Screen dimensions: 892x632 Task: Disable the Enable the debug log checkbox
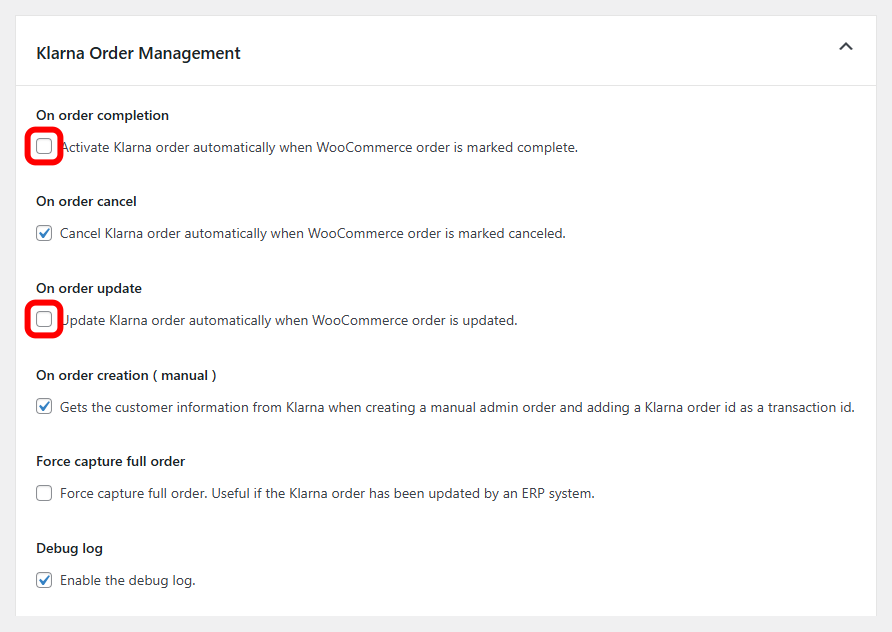pos(44,580)
